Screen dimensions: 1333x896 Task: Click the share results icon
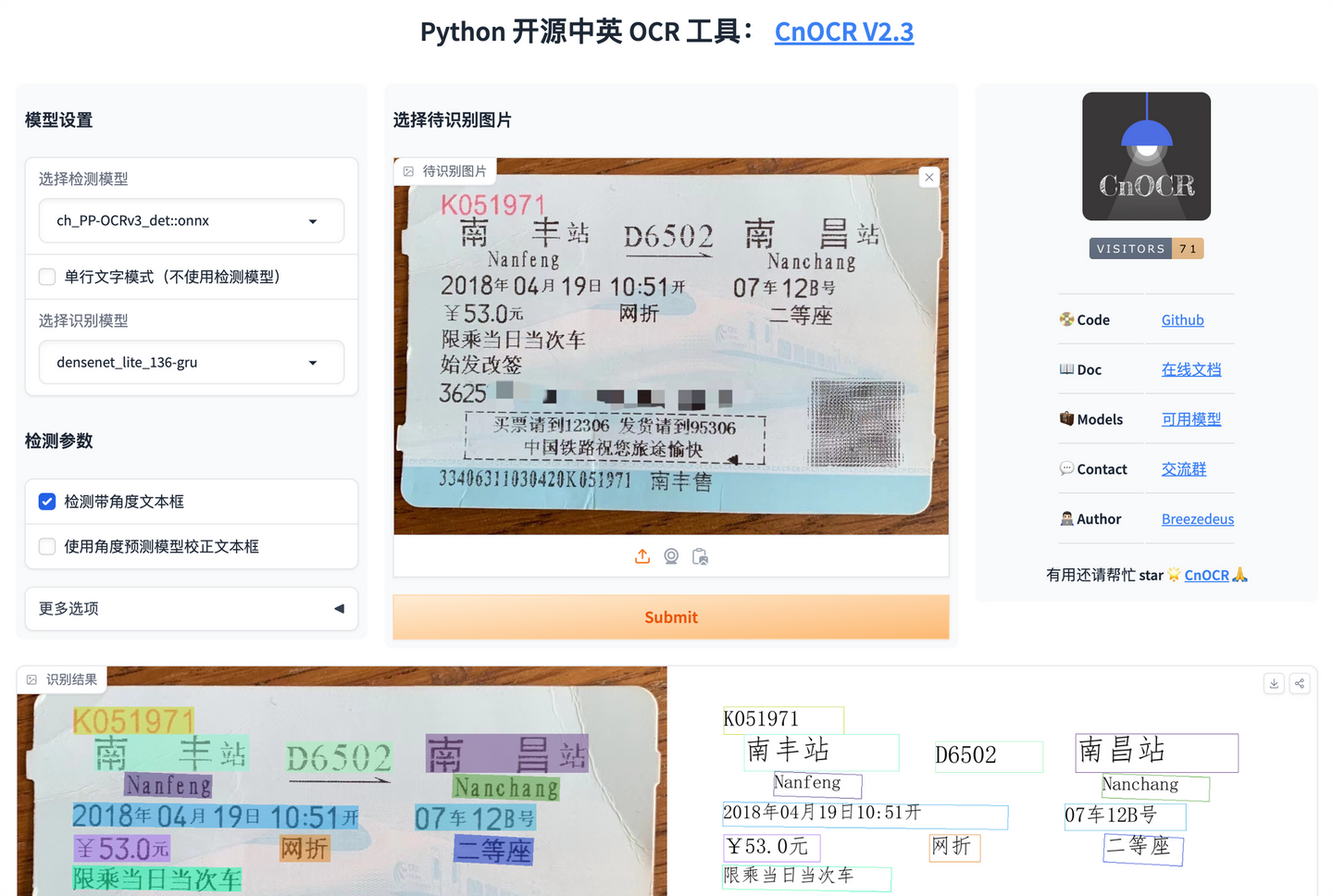click(1300, 683)
